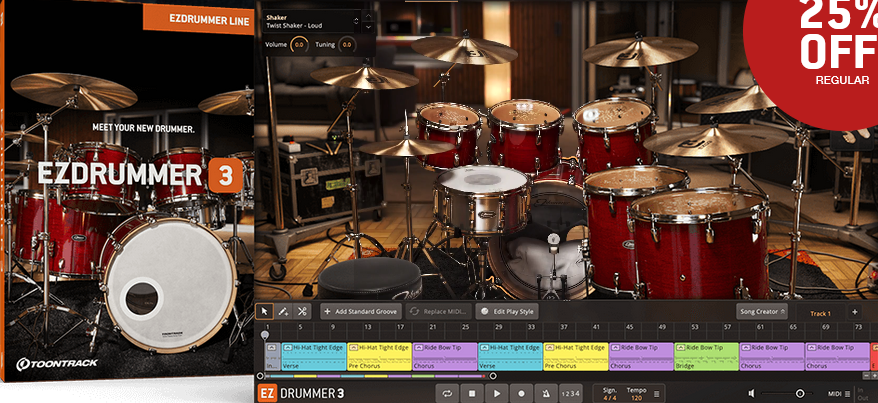Select the arrow pointer tool
Image resolution: width=878 pixels, height=403 pixels.
tap(264, 311)
